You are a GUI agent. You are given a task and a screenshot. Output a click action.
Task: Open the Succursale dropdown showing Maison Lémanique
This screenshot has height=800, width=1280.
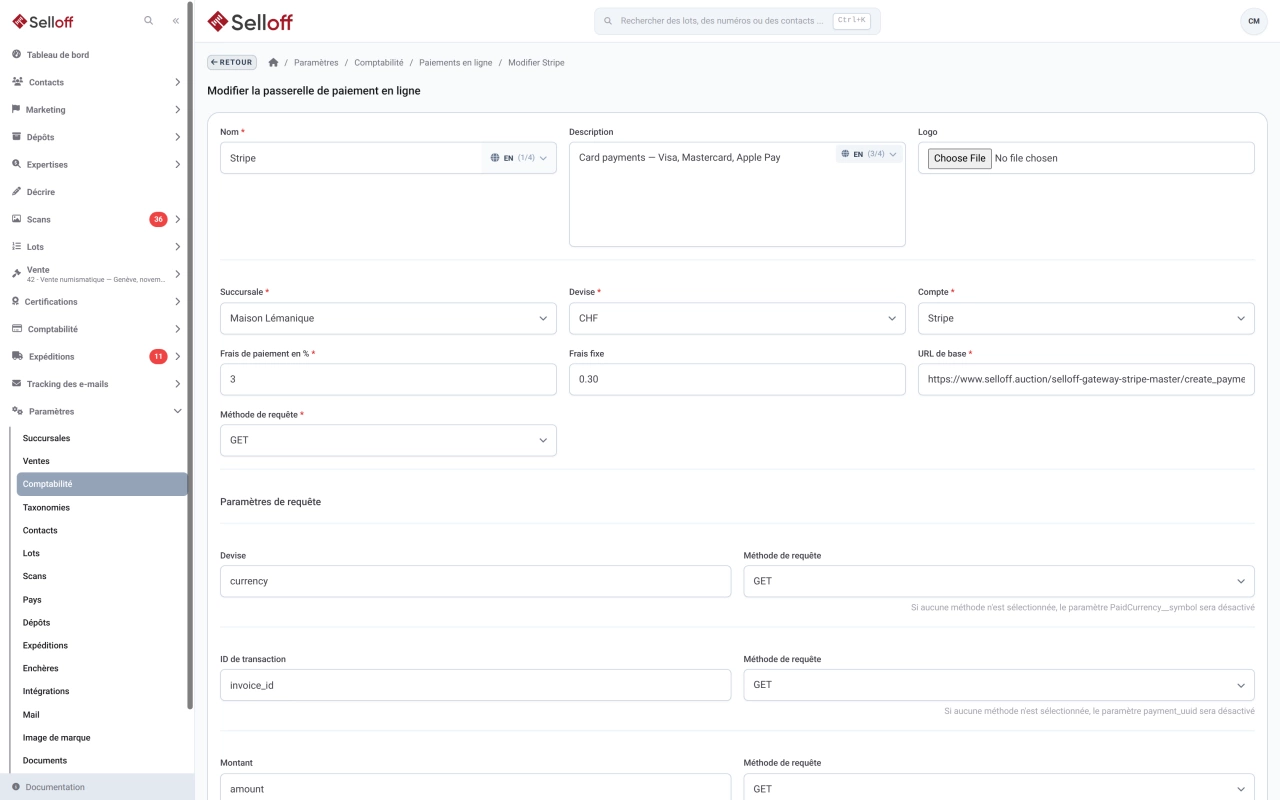pos(388,318)
